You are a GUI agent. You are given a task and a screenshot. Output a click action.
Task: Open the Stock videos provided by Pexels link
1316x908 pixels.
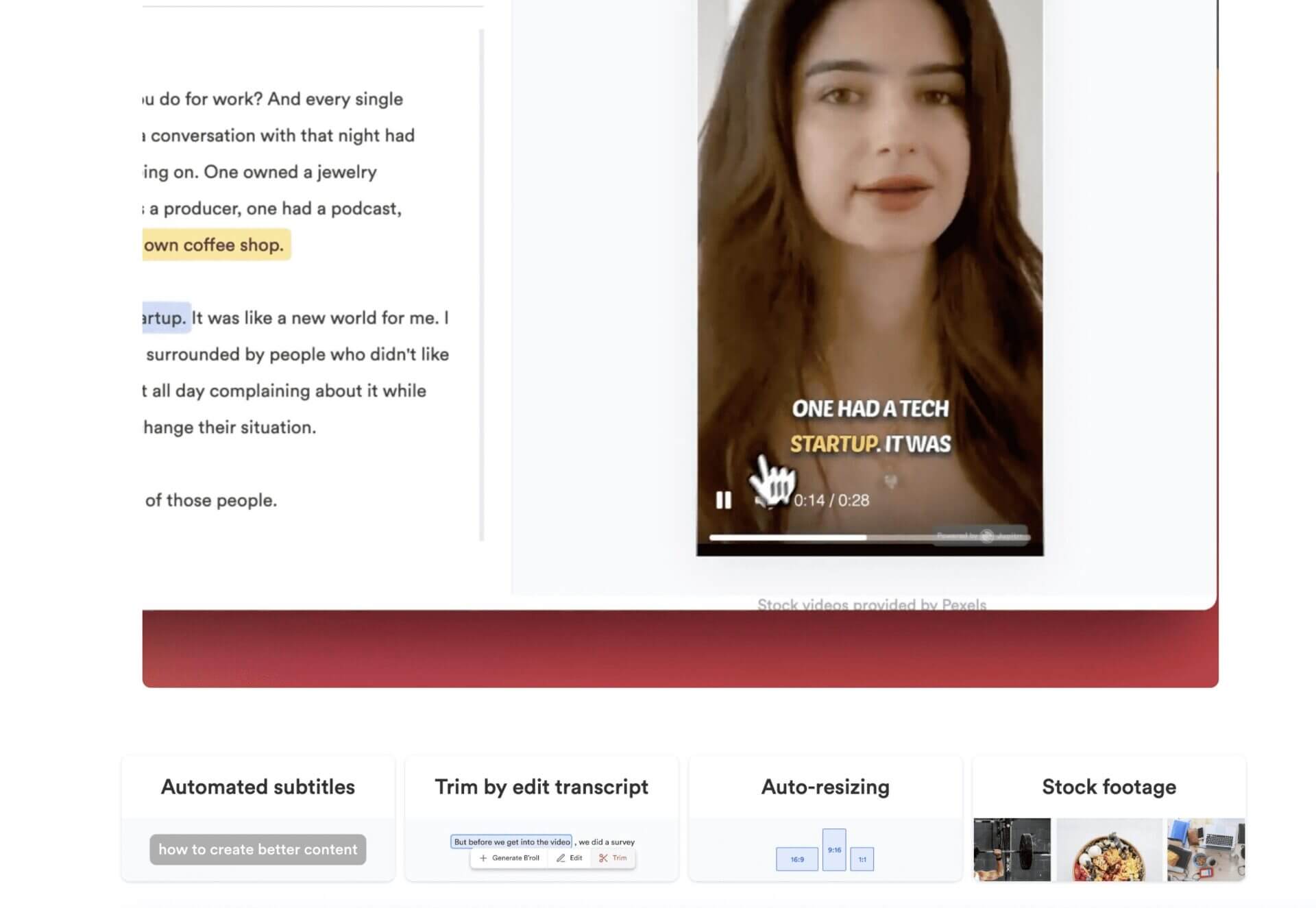coord(871,604)
